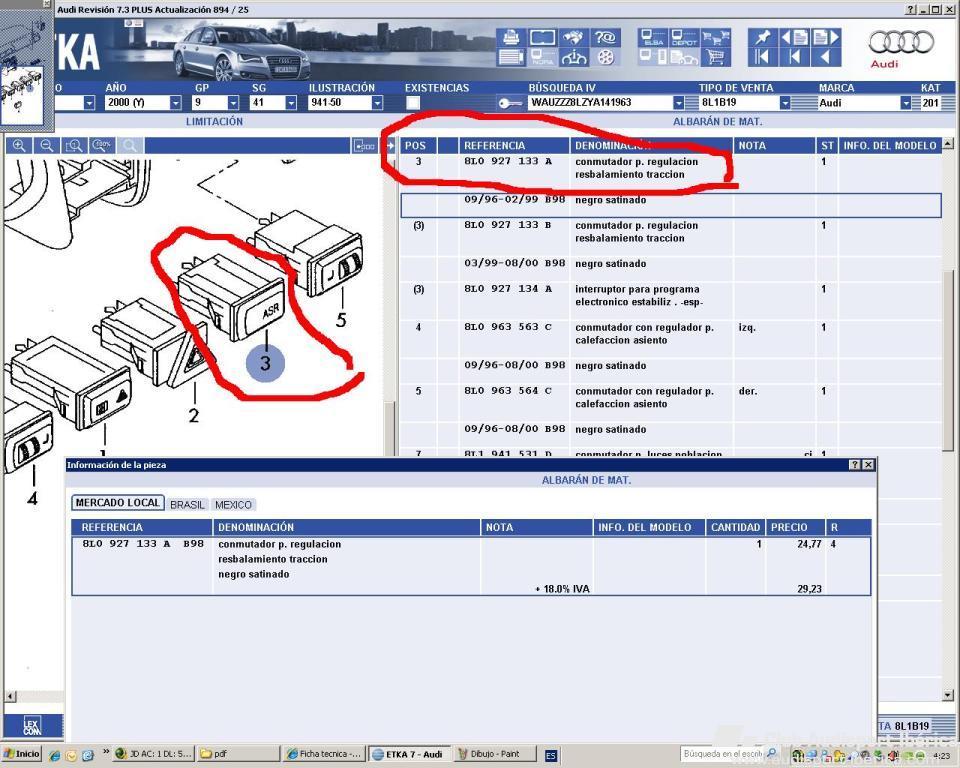Go to the previous page icon
The height and width of the screenshot is (768, 960).
[794, 37]
